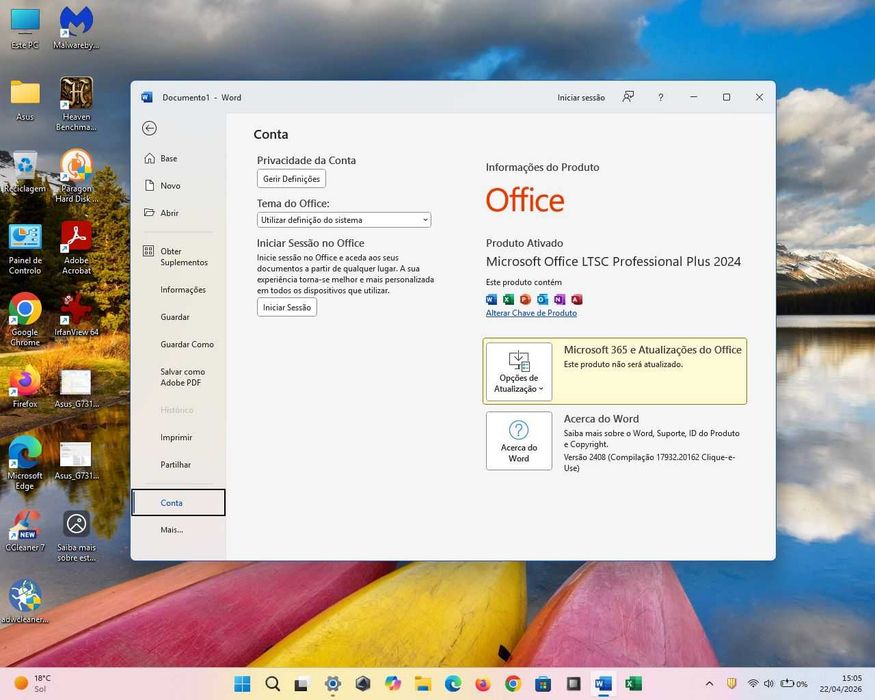
Task: Select the Adobe Acrobat desktop shortcut
Action: (76, 248)
